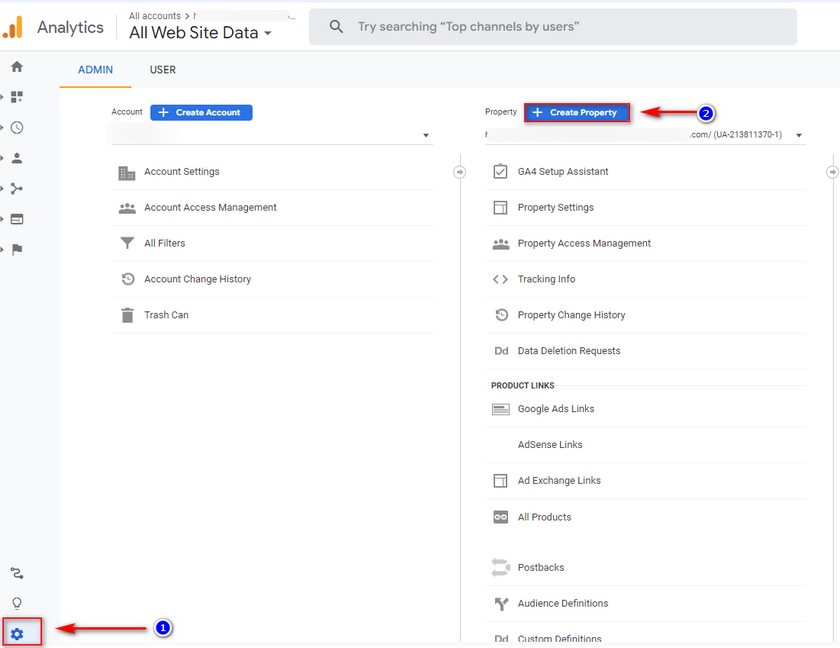
Task: Expand the Realtime sidebar section arrow
Action: point(2,127)
